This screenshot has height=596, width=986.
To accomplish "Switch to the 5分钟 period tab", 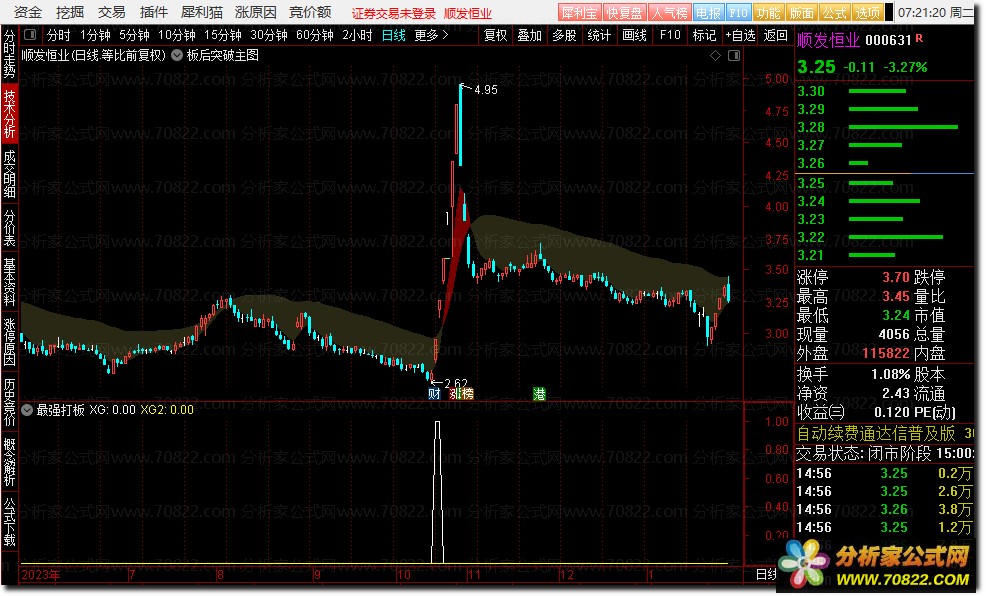I will coord(134,35).
